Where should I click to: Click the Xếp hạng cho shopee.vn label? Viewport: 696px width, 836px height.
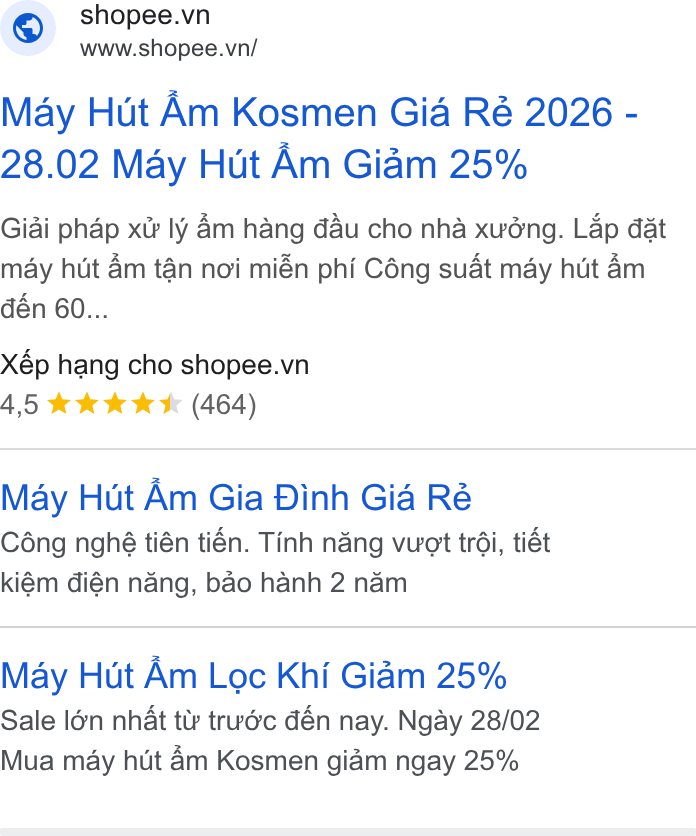click(x=155, y=366)
